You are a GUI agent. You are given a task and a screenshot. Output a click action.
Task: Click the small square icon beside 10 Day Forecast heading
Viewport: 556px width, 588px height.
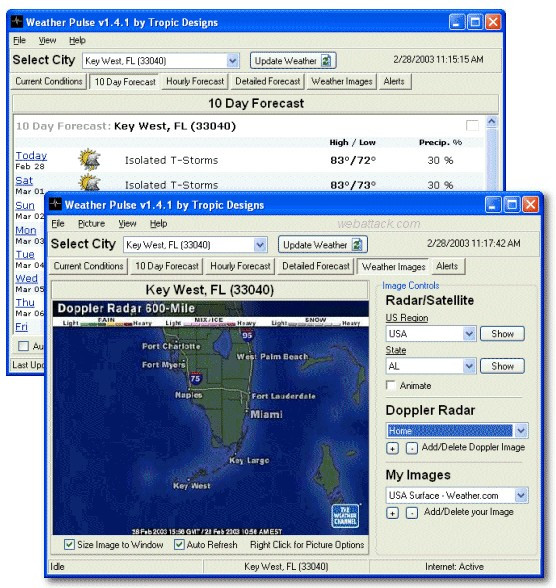(x=472, y=125)
